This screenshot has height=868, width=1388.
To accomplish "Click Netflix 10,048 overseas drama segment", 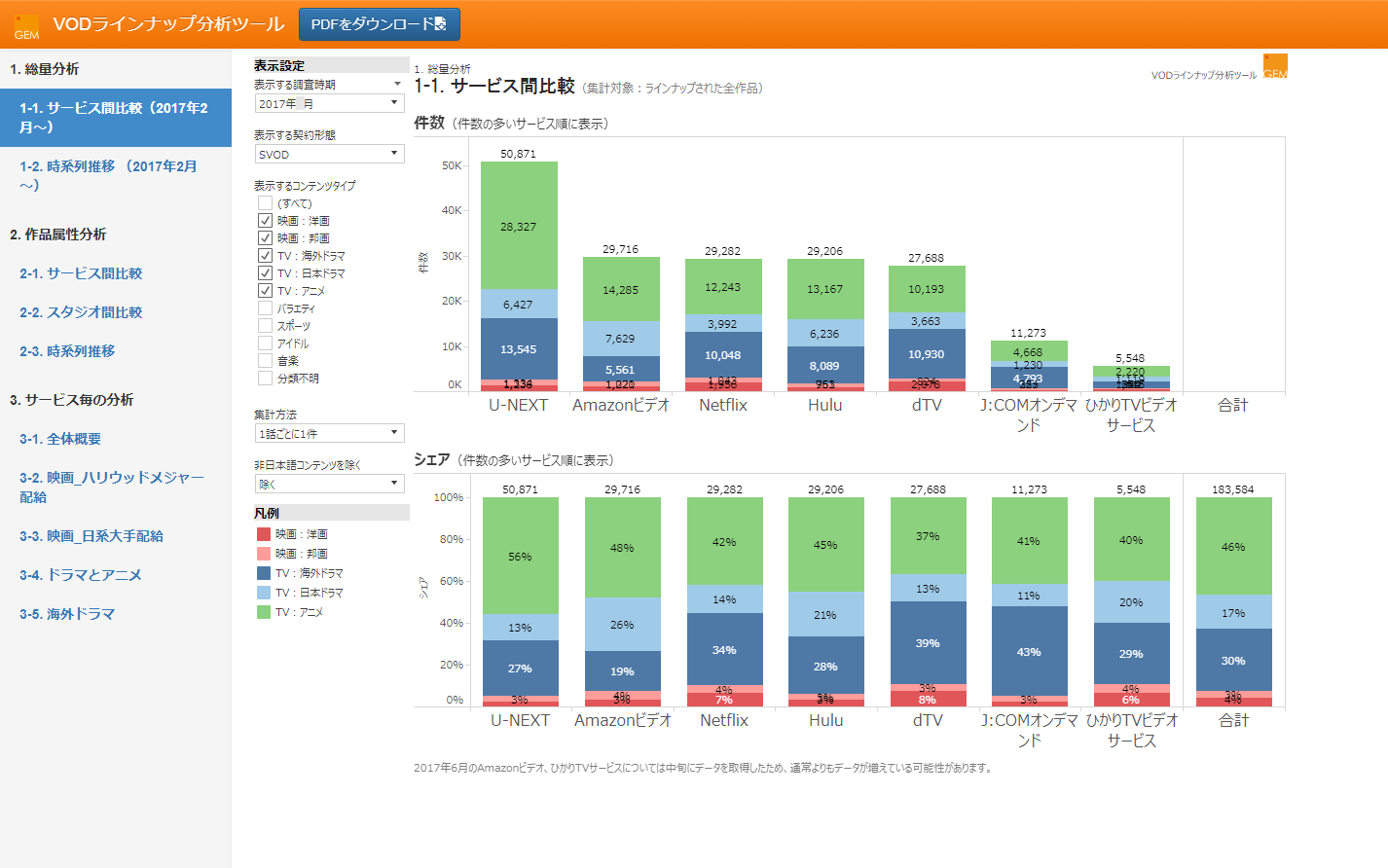I will pyautogui.click(x=723, y=355).
